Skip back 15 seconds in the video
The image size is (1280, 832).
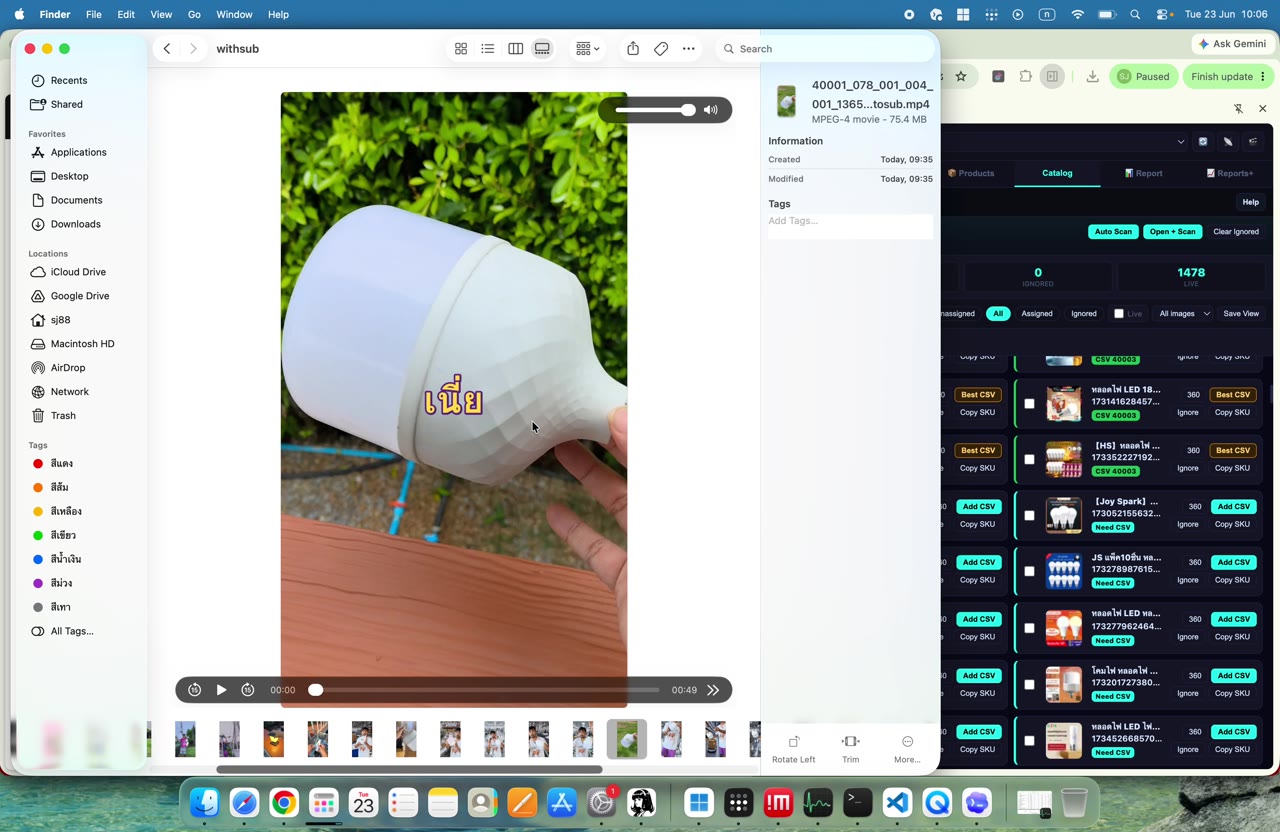pos(195,690)
